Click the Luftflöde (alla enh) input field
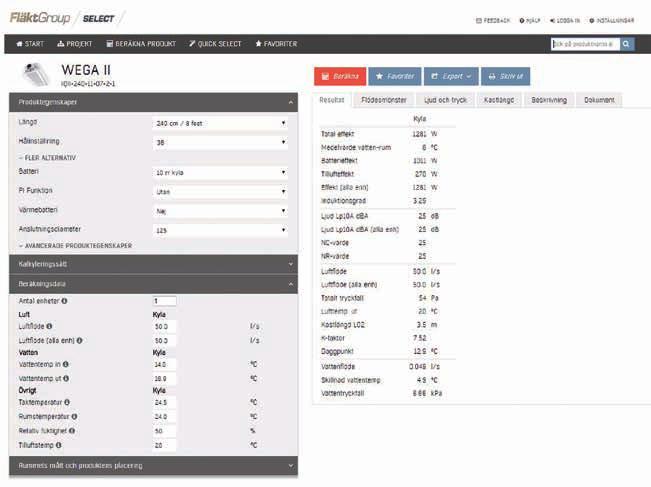This screenshot has width=651, height=487. [x=164, y=341]
